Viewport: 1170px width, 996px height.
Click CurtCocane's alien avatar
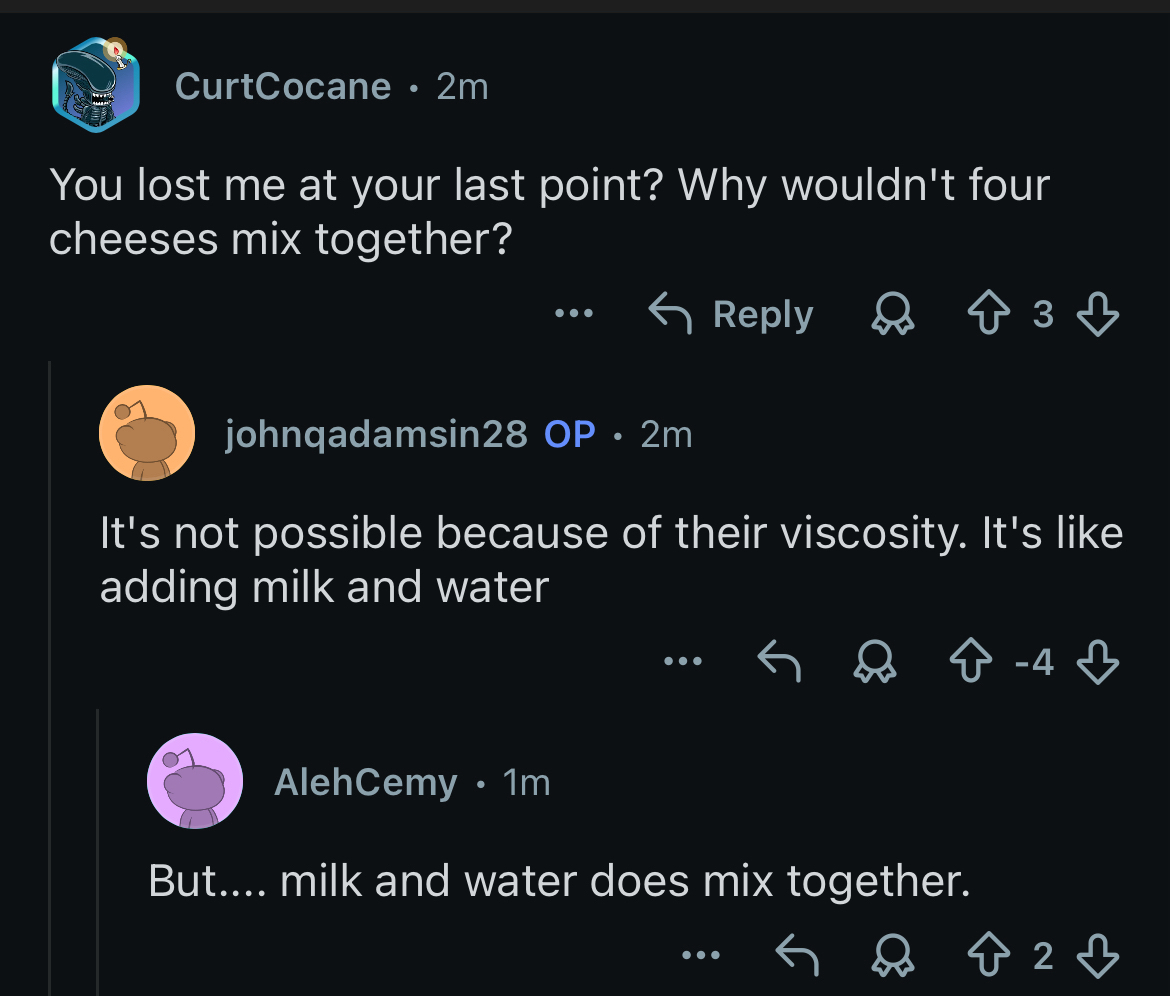pos(96,85)
